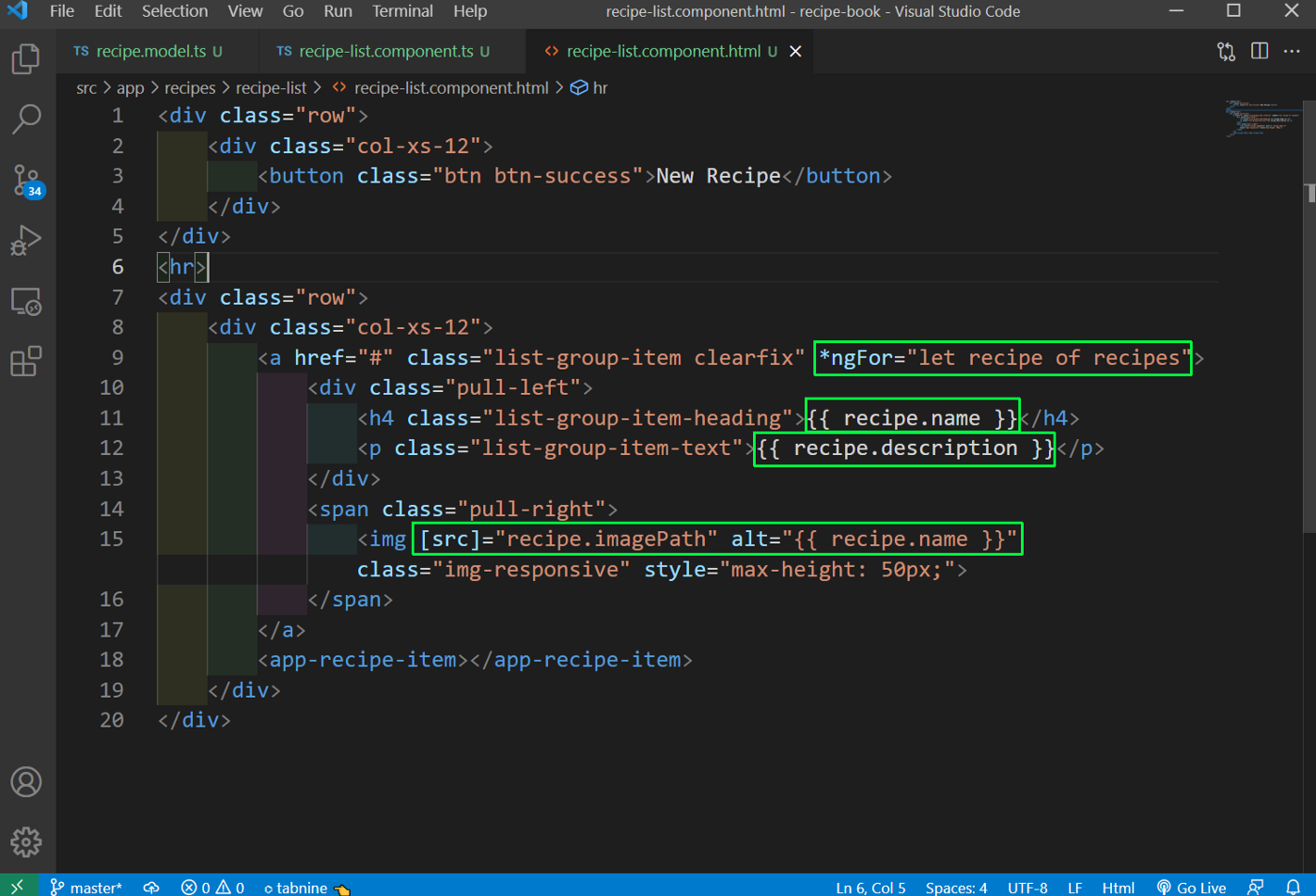Open the Manage gear menu
Image resolution: width=1316 pixels, height=896 pixels.
26,842
